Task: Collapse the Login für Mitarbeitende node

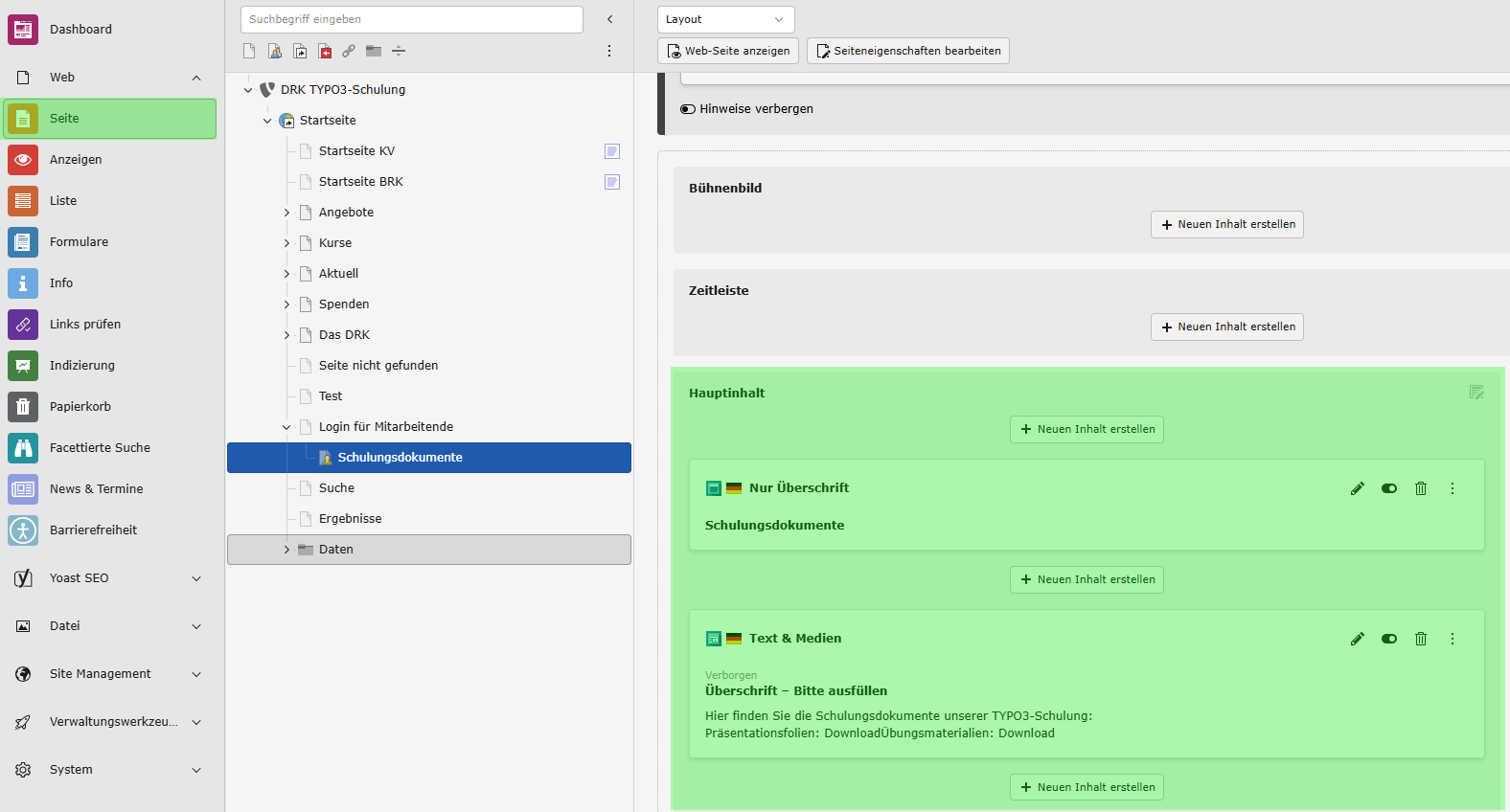Action: [x=286, y=427]
